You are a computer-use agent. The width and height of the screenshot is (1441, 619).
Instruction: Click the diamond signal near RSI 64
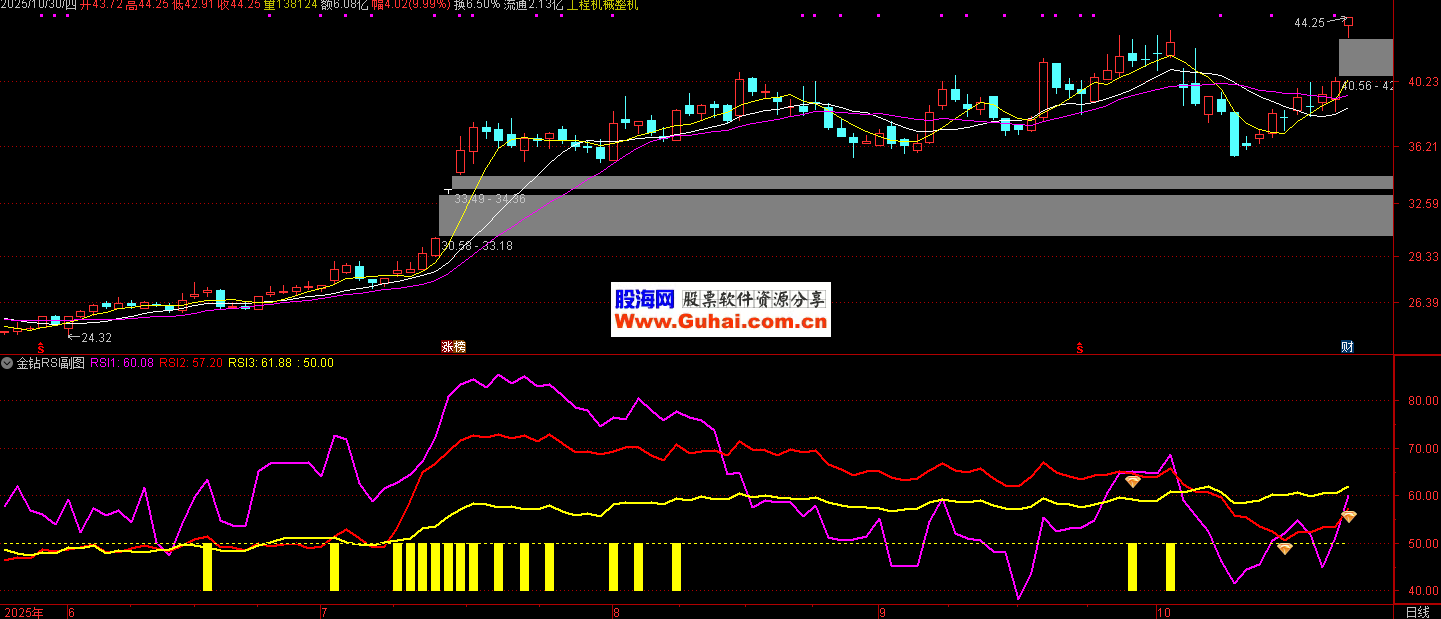[1133, 481]
